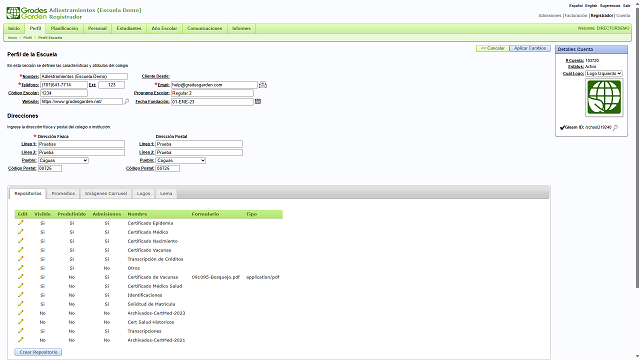Click the Website input field
Image resolution: width=640 pixels, height=360 pixels.
[81, 101]
